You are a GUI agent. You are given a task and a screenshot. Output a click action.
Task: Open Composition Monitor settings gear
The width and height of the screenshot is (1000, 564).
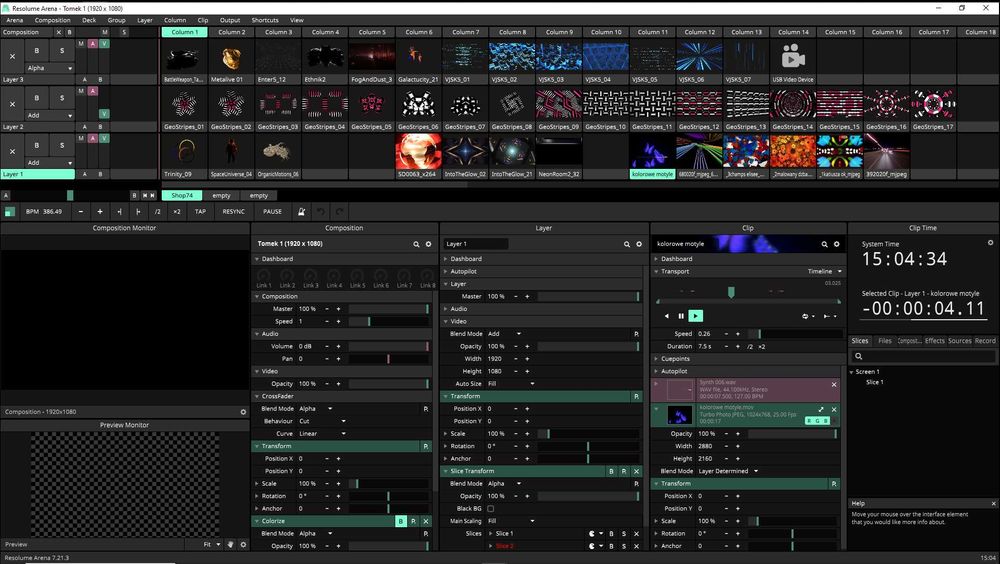[x=242, y=411]
